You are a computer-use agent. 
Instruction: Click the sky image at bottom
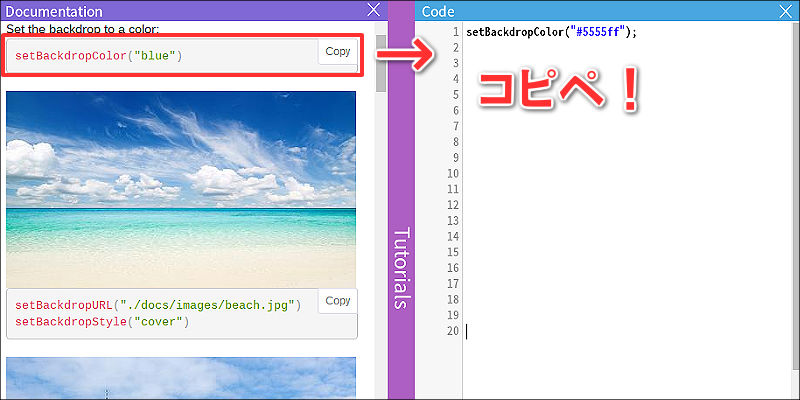(181, 378)
